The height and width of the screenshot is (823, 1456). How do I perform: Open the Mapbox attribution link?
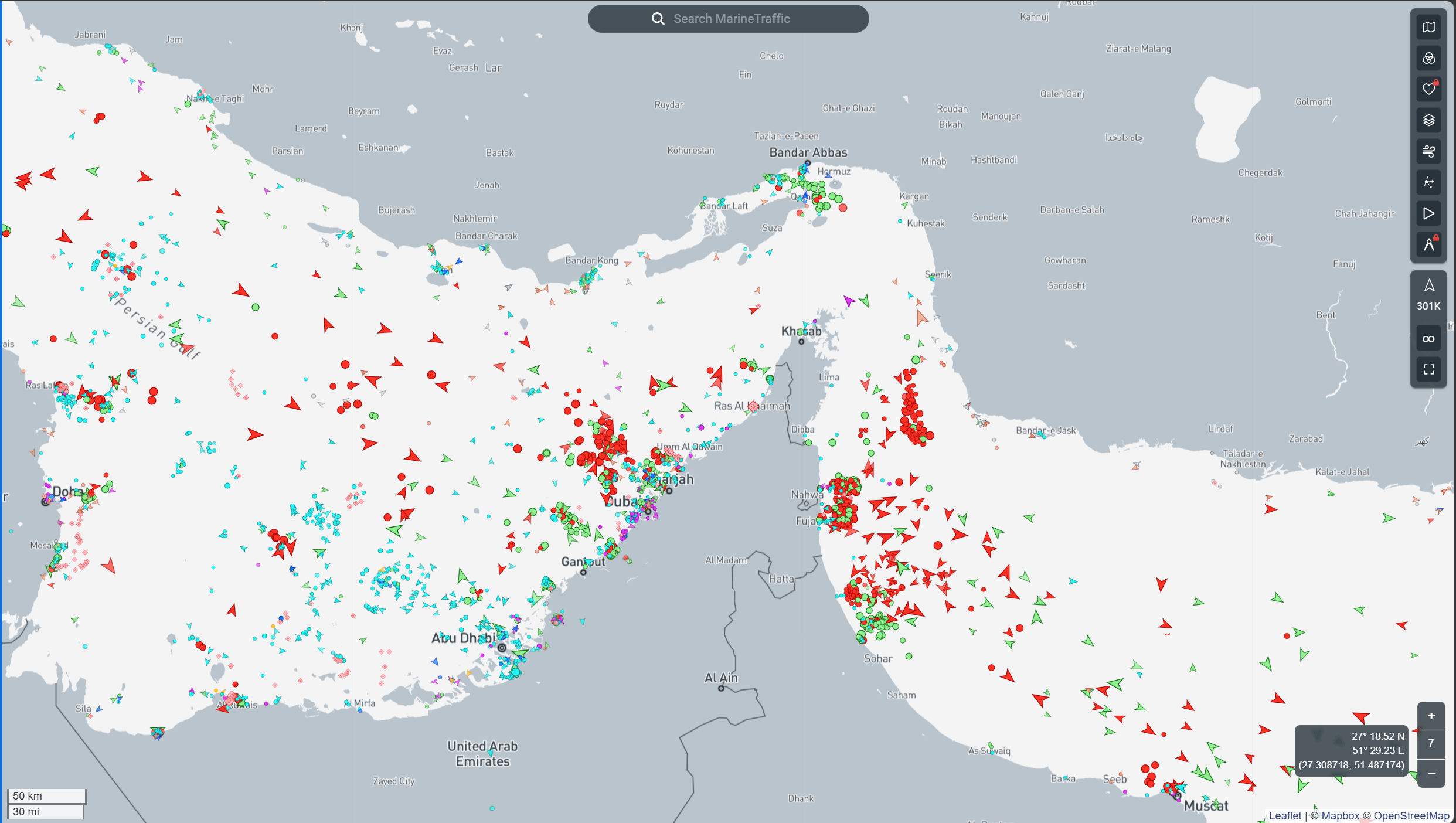click(x=1340, y=815)
